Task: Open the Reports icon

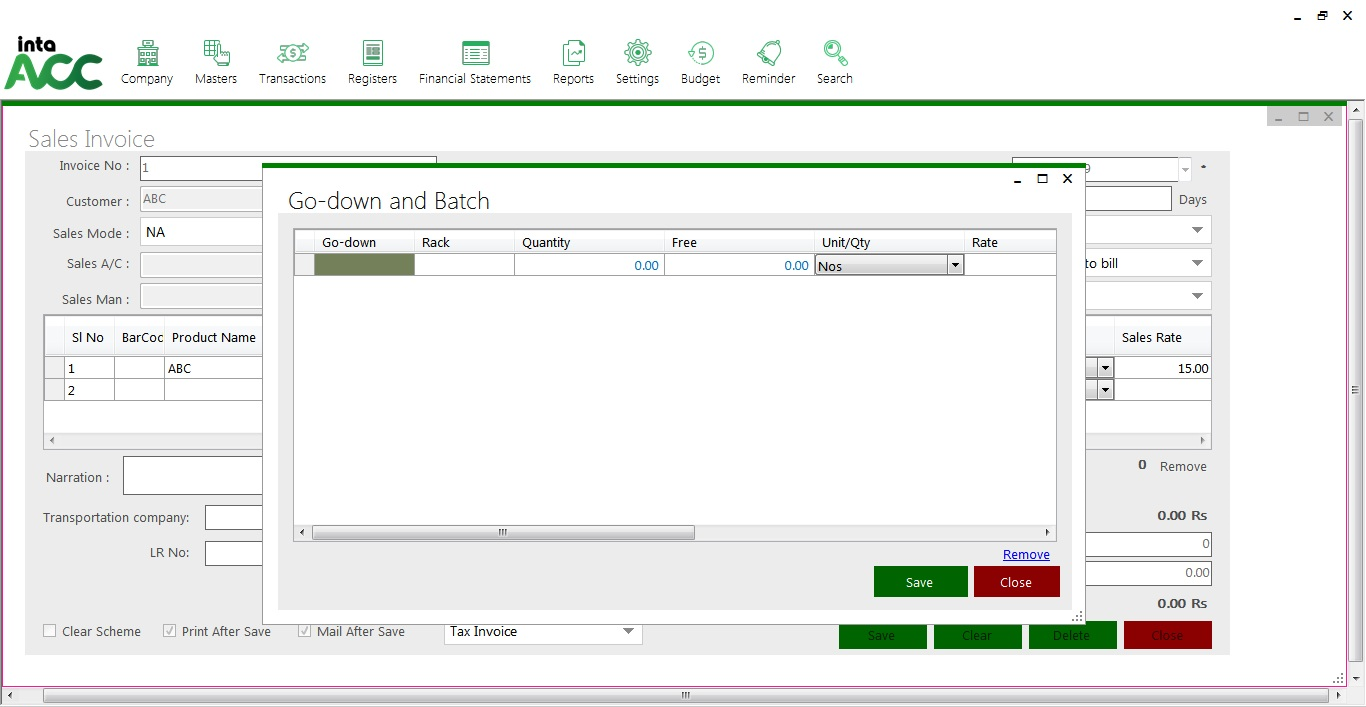Action: (573, 54)
